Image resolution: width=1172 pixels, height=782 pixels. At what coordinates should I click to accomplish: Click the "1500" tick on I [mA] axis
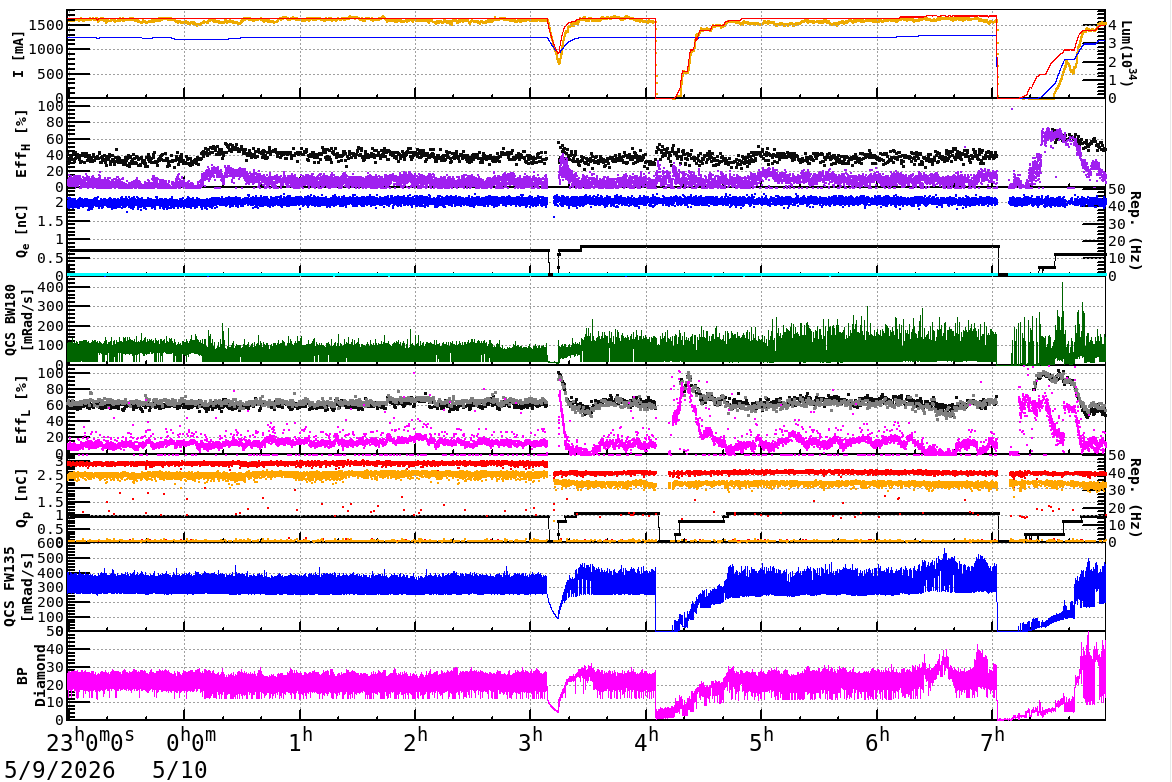pyautogui.click(x=46, y=25)
